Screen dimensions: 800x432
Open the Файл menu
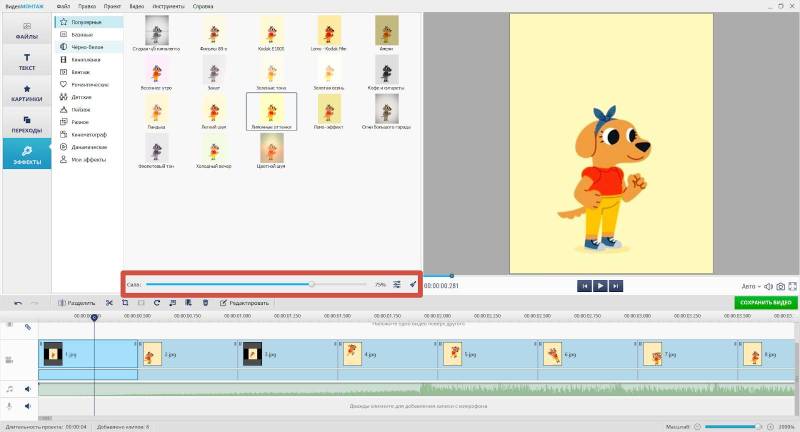pyautogui.click(x=63, y=7)
